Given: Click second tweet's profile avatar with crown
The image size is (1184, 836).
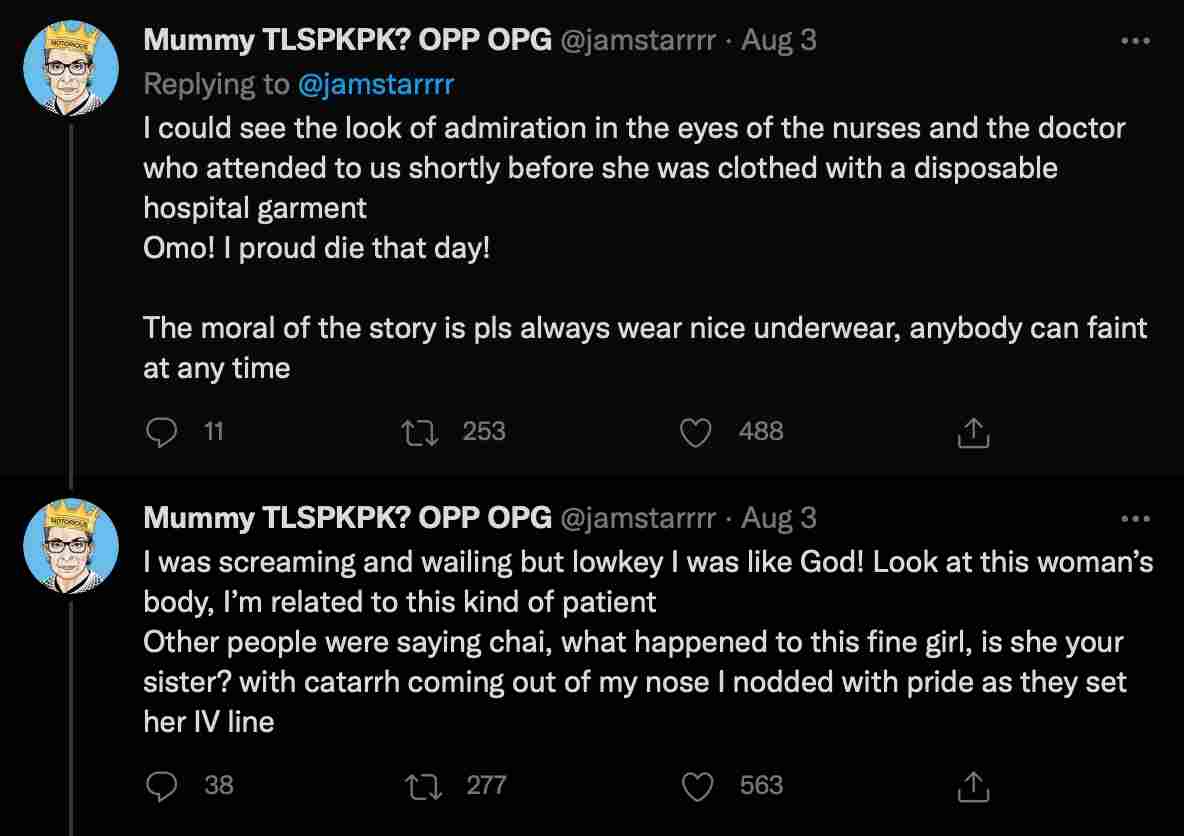Looking at the screenshot, I should coord(71,546).
